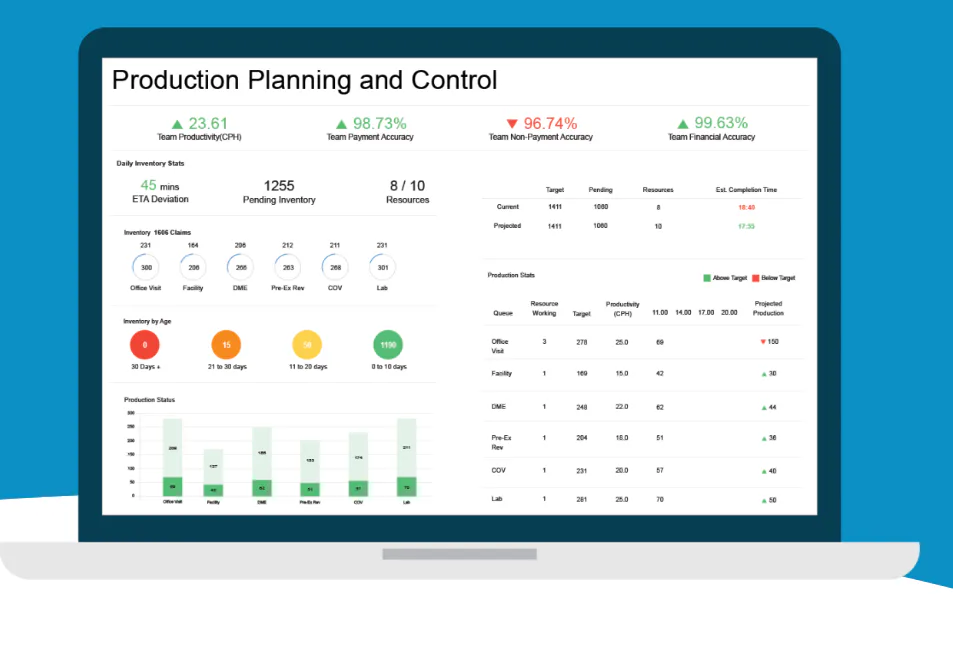The width and height of the screenshot is (953, 649).
Task: Click the Projected row label
Action: 507,226
